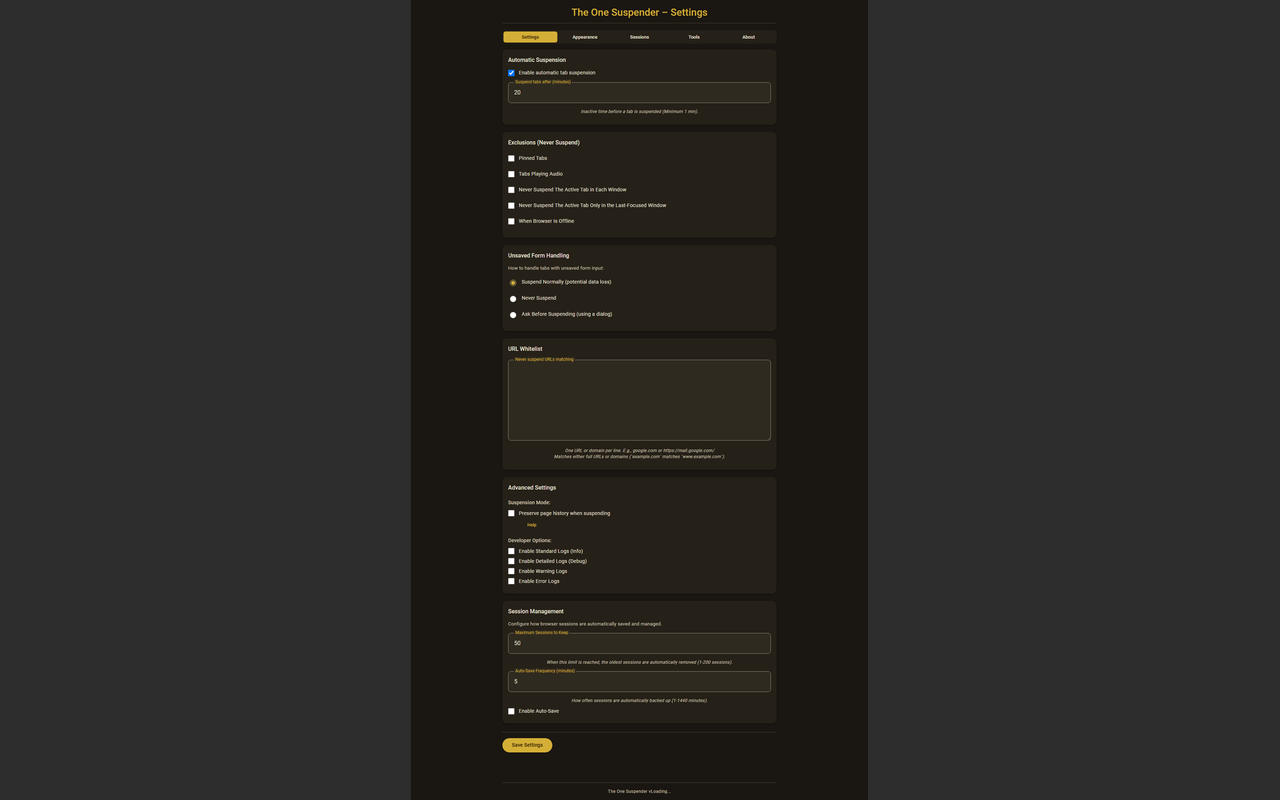Screen dimensions: 1280x800
Task: Click the Automatic Suspension section heading
Action: click(x=537, y=60)
